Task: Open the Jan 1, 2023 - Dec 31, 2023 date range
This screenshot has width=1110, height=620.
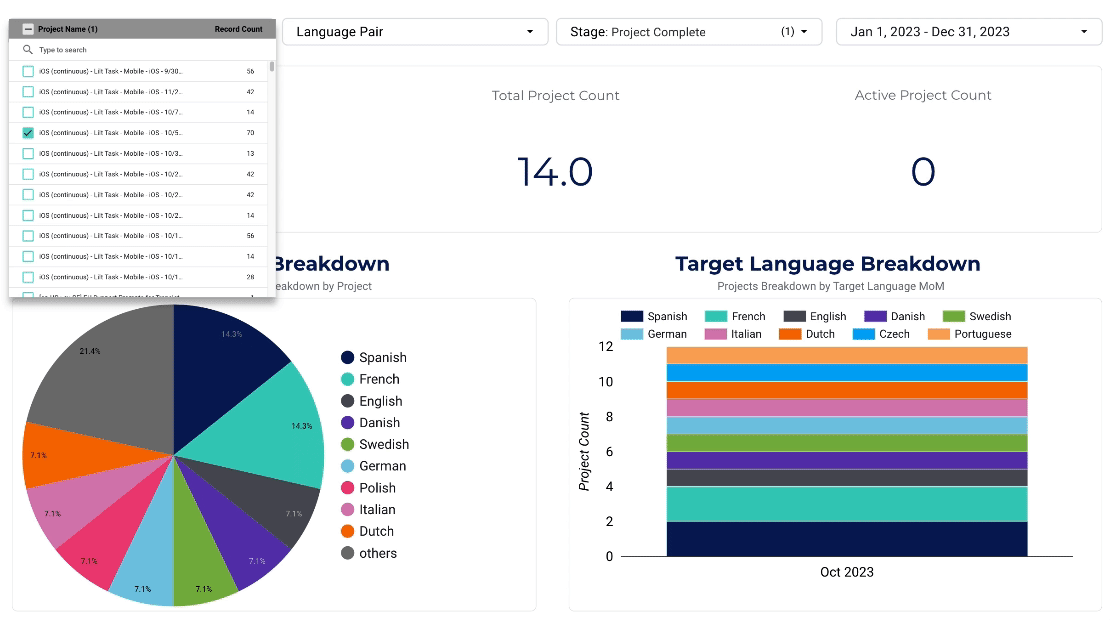Action: pyautogui.click(x=968, y=32)
